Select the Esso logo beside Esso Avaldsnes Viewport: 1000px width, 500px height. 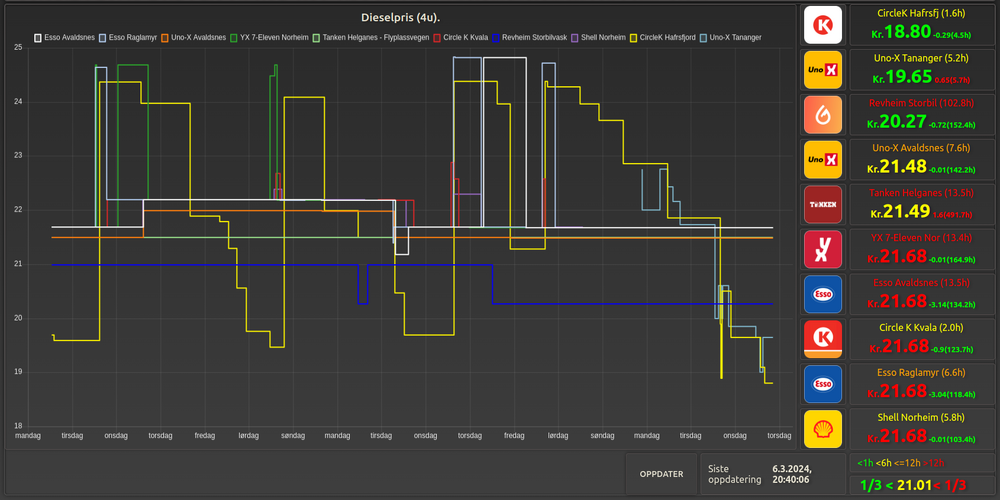click(823, 294)
